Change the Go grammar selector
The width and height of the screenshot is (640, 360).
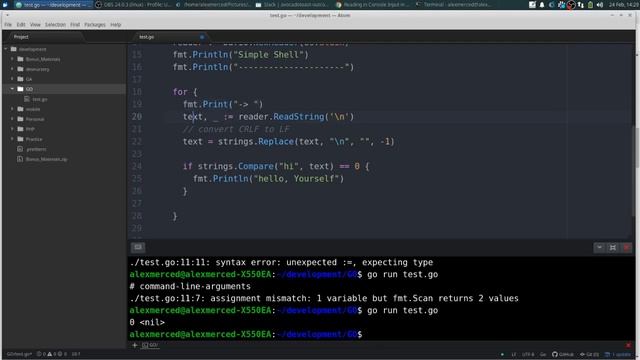(543, 354)
